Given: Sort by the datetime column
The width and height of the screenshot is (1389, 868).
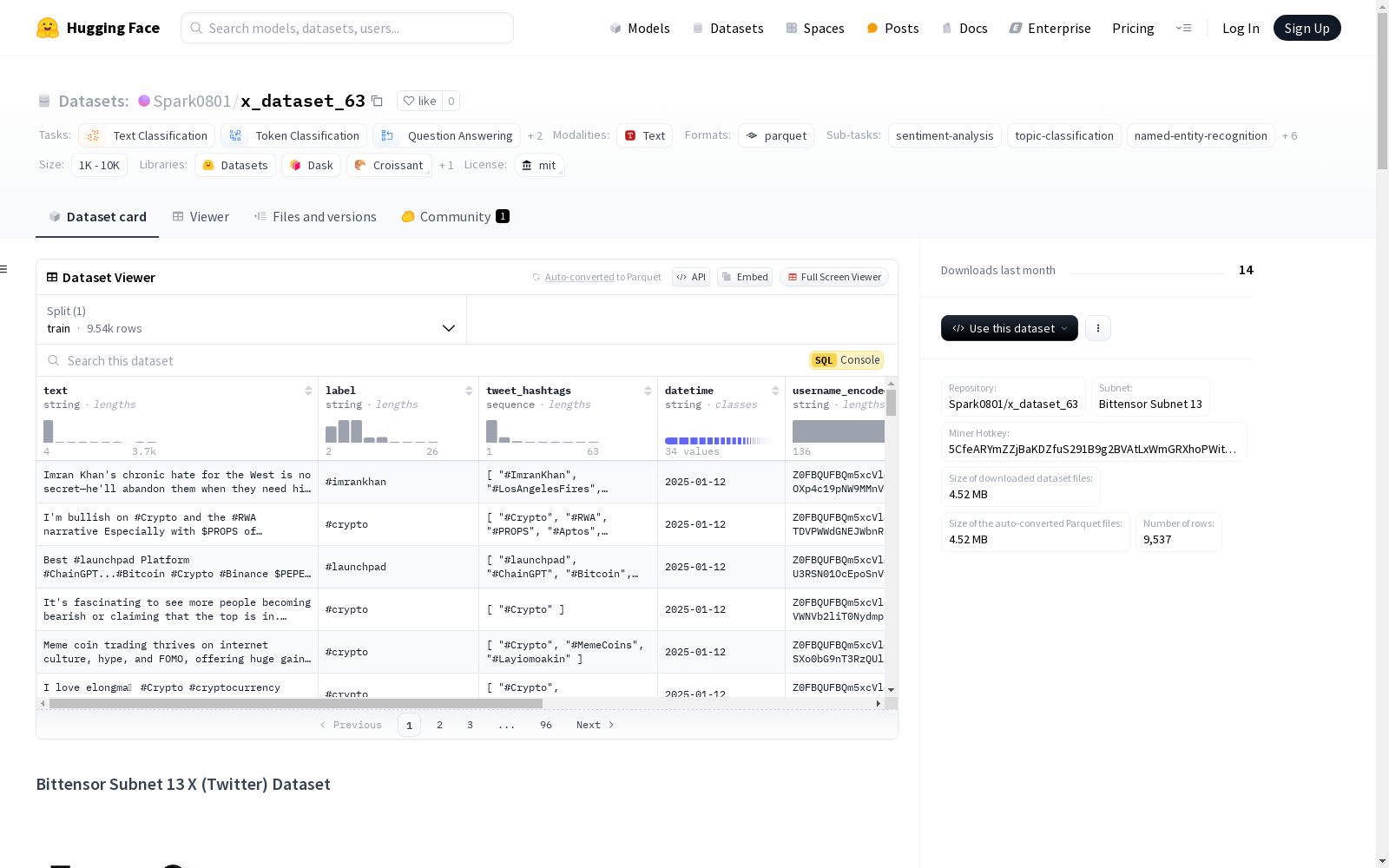Looking at the screenshot, I should pyautogui.click(x=775, y=391).
